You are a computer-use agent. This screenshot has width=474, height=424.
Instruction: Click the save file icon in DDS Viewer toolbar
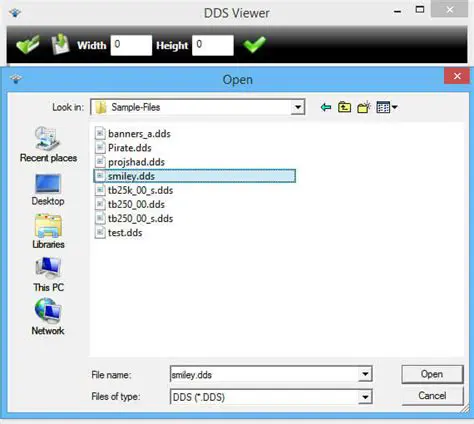pyautogui.click(x=60, y=44)
